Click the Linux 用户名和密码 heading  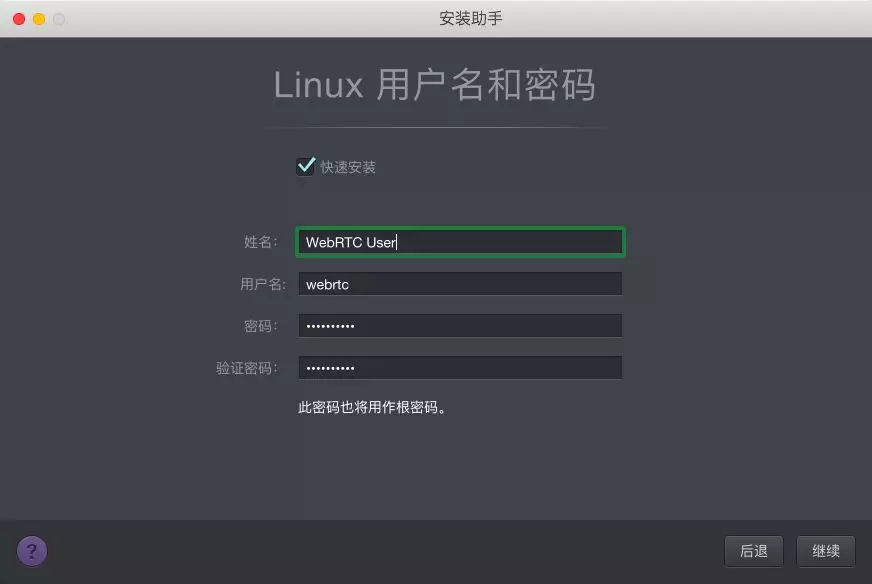[434, 85]
